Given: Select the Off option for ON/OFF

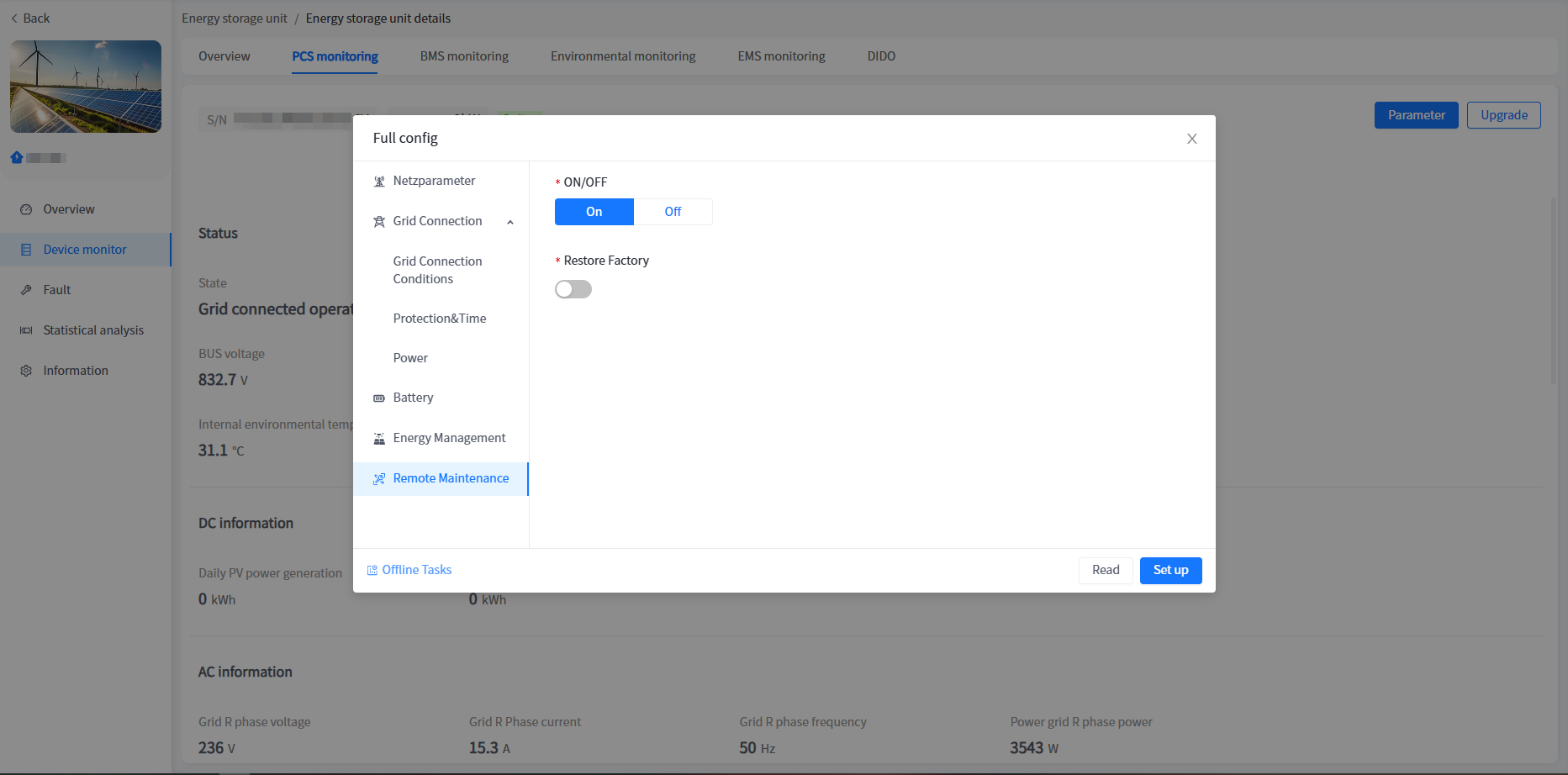Looking at the screenshot, I should pyautogui.click(x=673, y=212).
